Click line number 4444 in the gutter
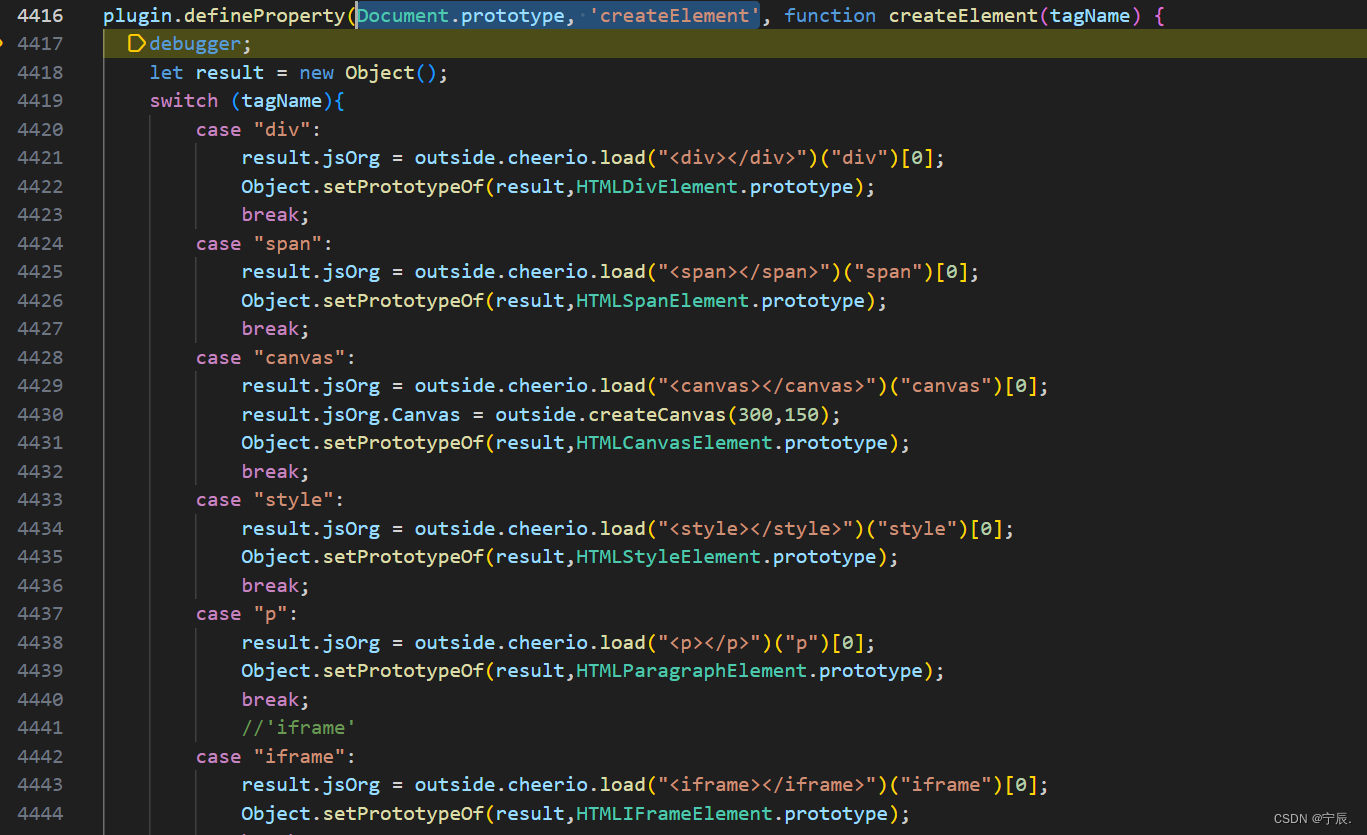1367x835 pixels. click(40, 814)
